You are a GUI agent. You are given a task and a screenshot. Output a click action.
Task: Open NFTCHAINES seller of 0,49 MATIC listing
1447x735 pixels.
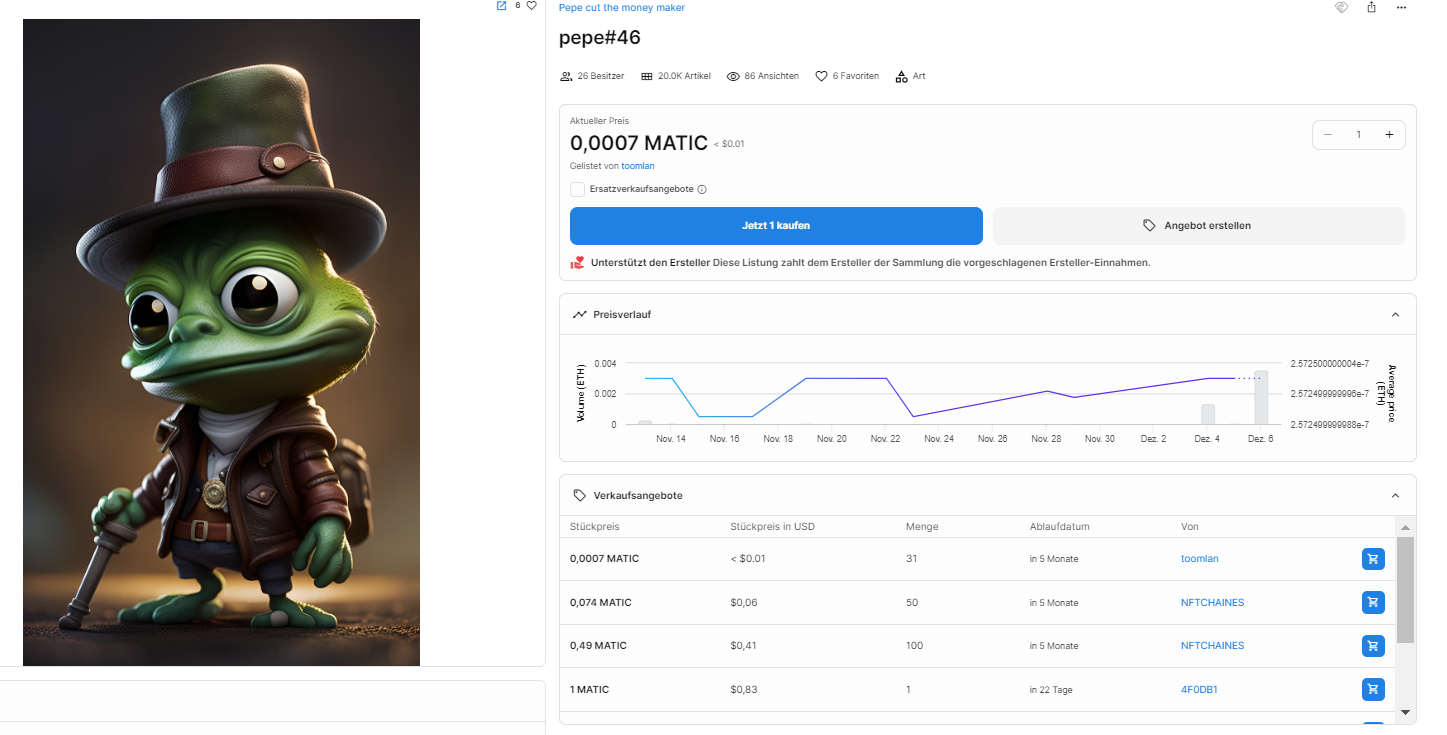tap(1213, 645)
